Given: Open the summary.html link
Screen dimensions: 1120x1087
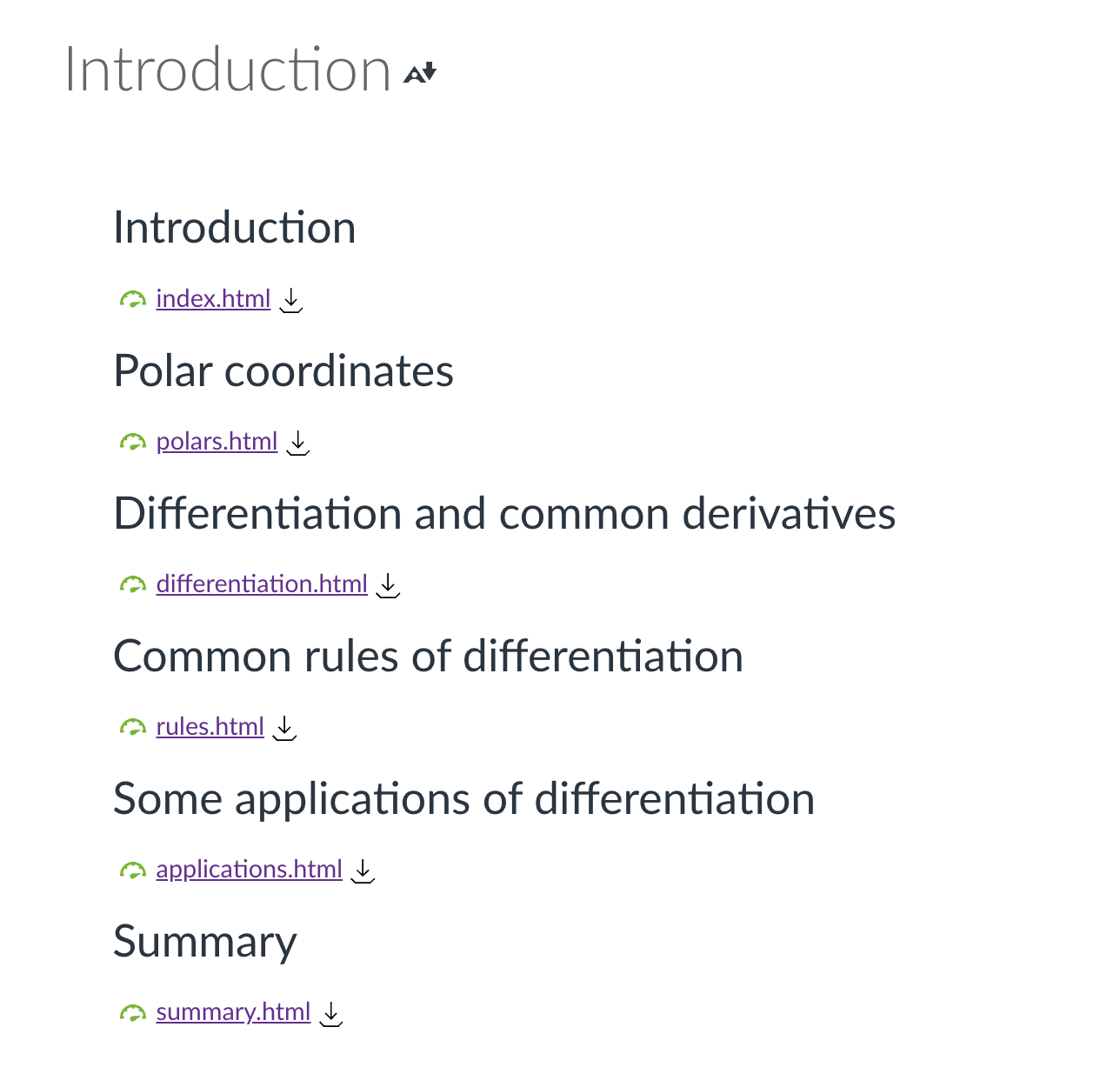Looking at the screenshot, I should tap(233, 1011).
